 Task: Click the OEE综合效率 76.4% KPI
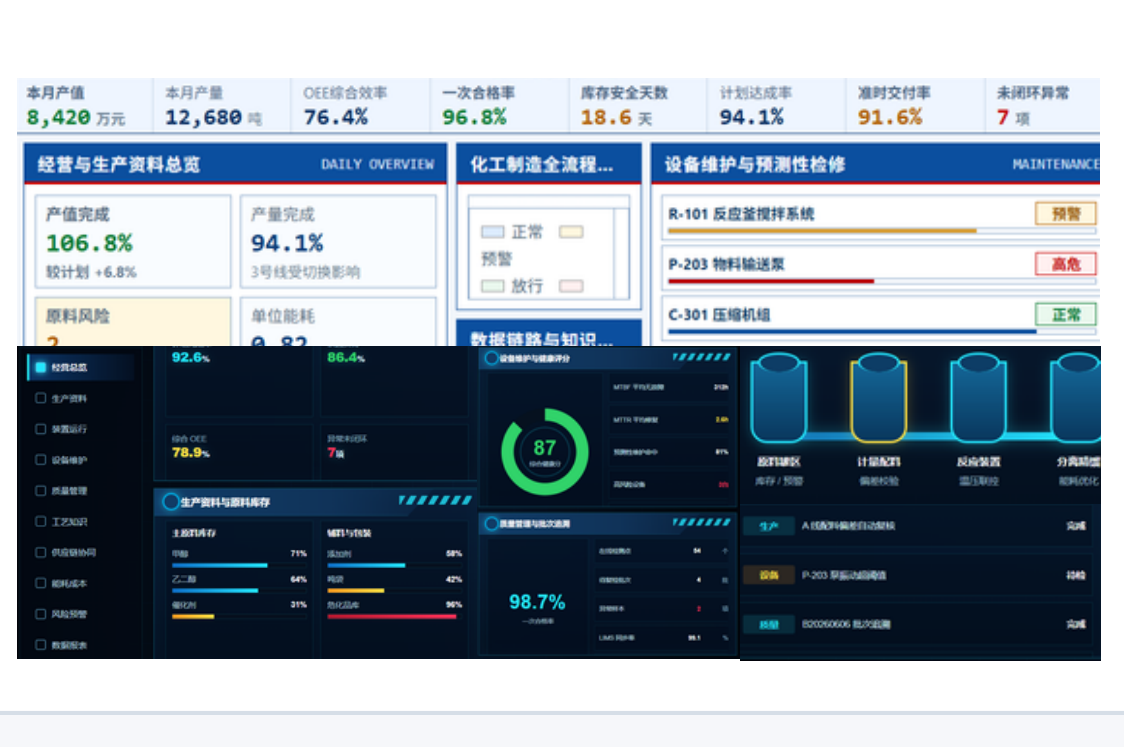(x=361, y=105)
